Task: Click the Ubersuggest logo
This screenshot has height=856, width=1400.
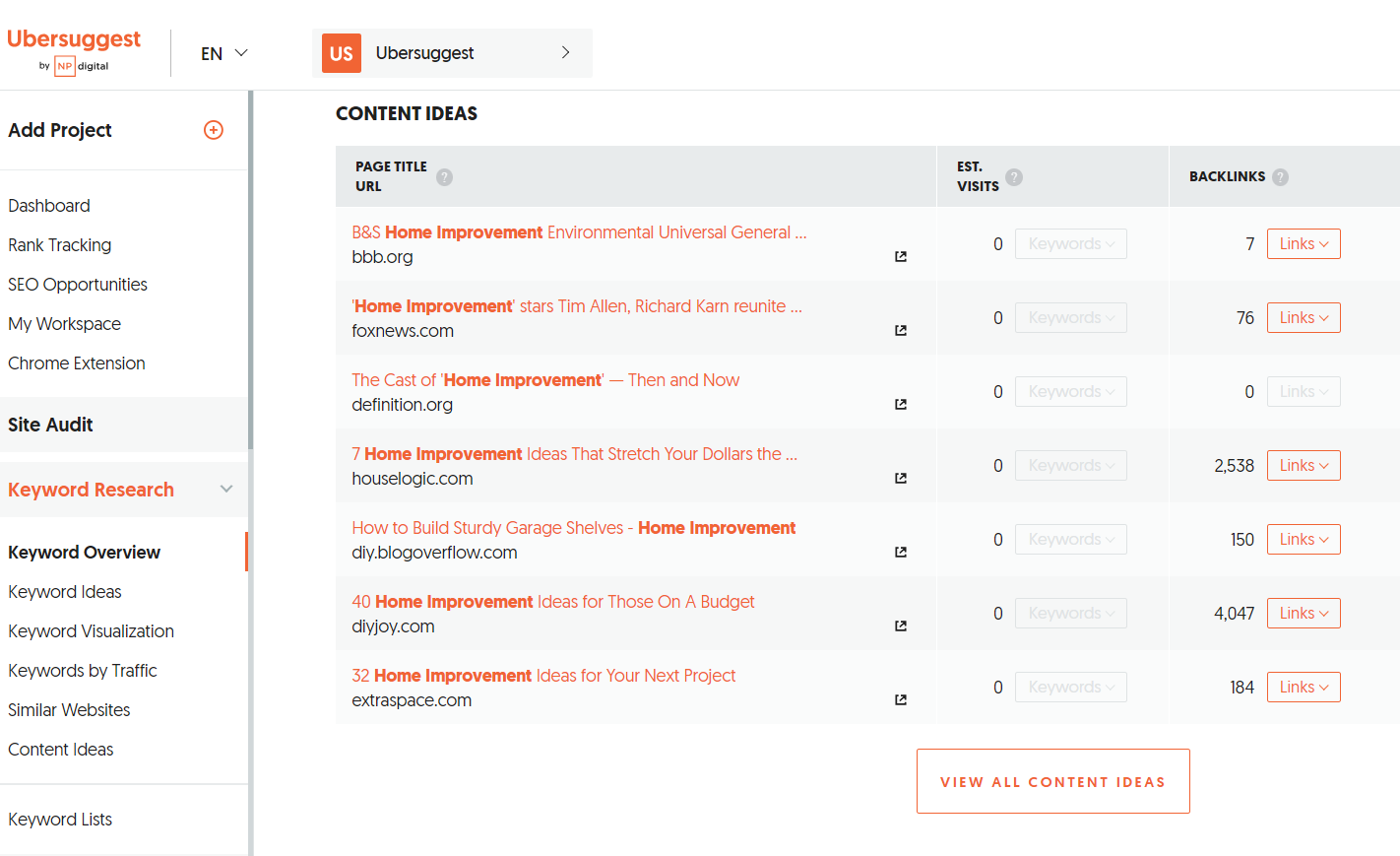Action: pos(74,51)
